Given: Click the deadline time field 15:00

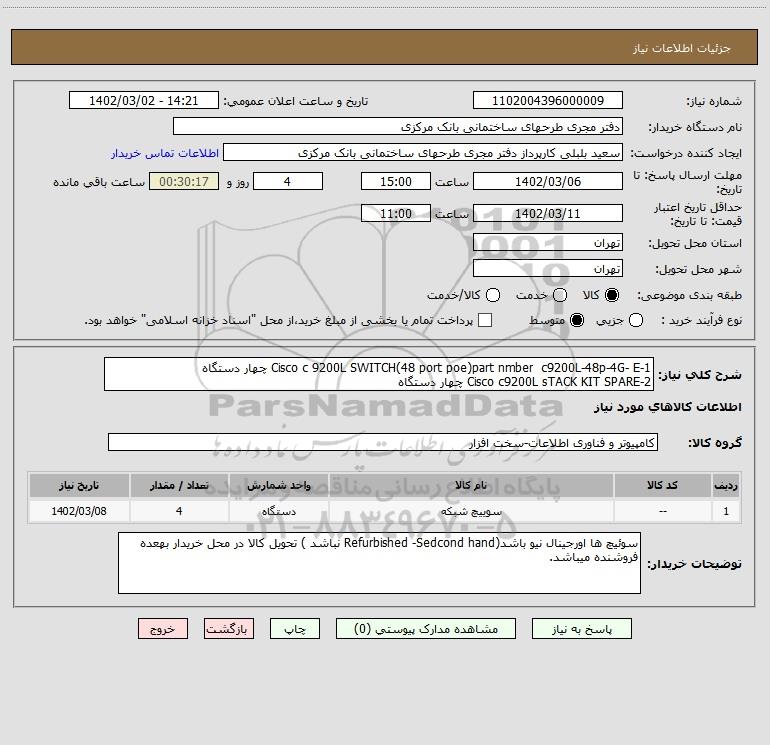Looking at the screenshot, I should pos(396,181).
